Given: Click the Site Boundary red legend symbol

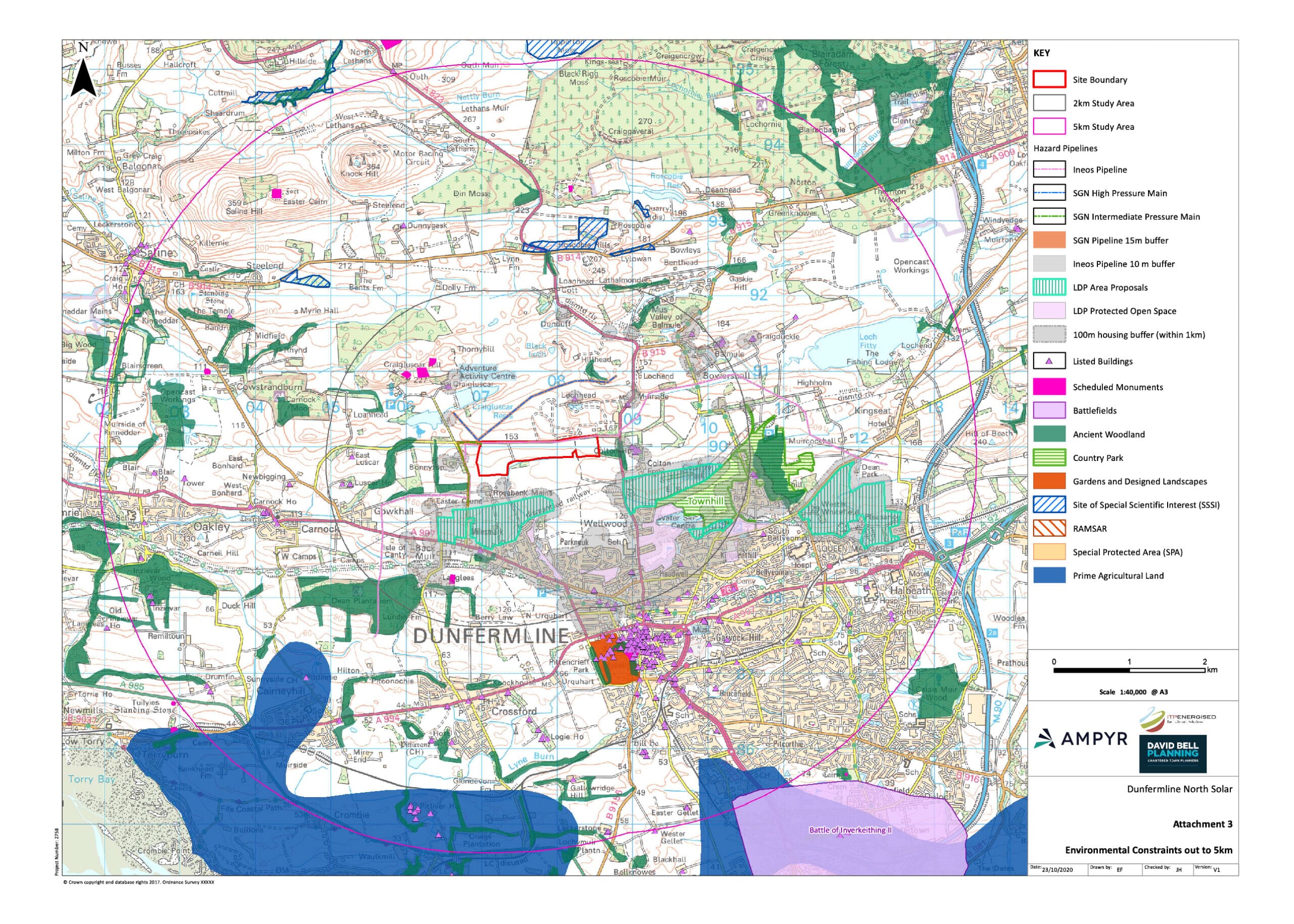Looking at the screenshot, I should (1048, 80).
